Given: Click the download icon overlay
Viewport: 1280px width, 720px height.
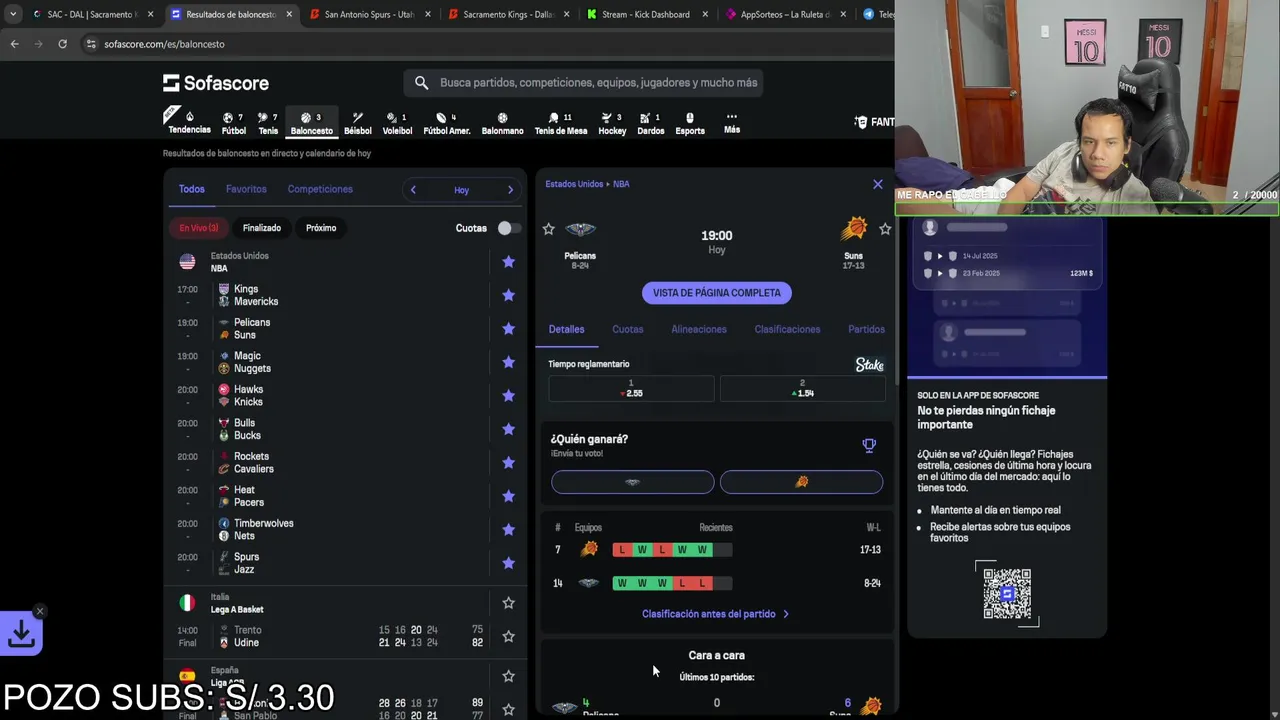Looking at the screenshot, I should coord(22,634).
